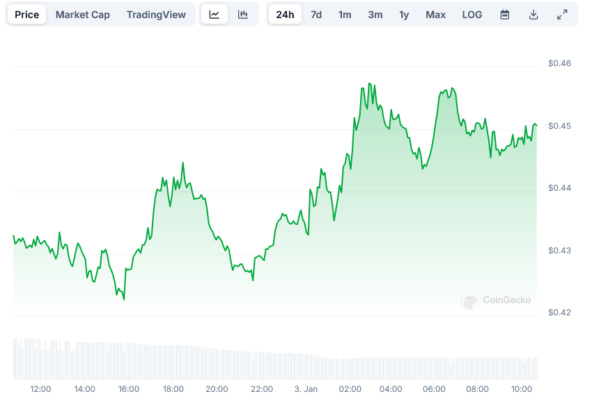The height and width of the screenshot is (410, 615).
Task: Switch to 1m time range
Action: pos(345,15)
